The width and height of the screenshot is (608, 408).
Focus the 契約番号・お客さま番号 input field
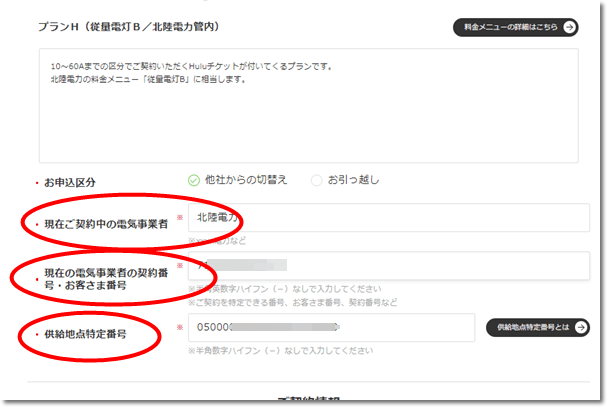pyautogui.click(x=389, y=266)
